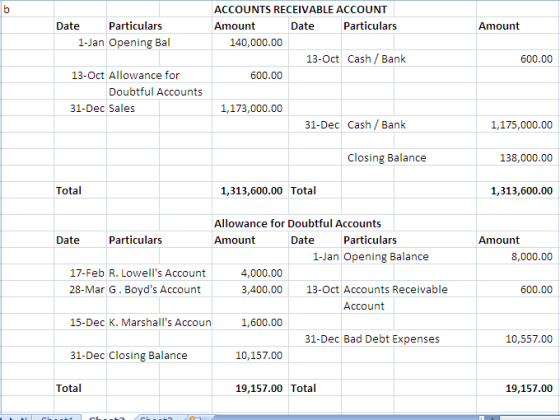This screenshot has width=560, height=420.
Task: Select the Allowance for Doubtful Accounts title
Action: pos(298,224)
